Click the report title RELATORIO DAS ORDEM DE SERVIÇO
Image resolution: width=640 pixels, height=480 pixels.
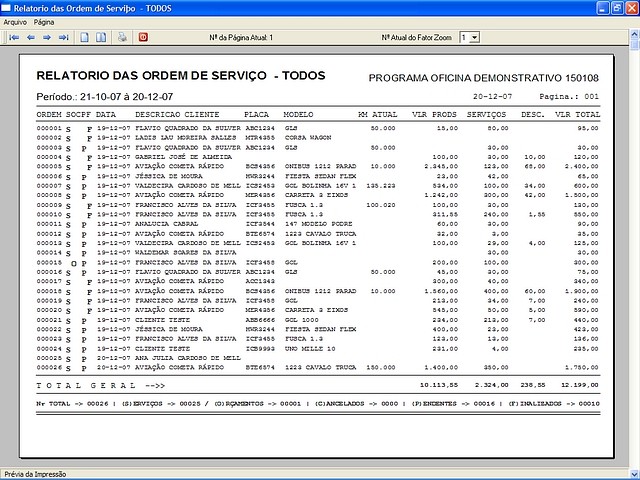[x=151, y=76]
